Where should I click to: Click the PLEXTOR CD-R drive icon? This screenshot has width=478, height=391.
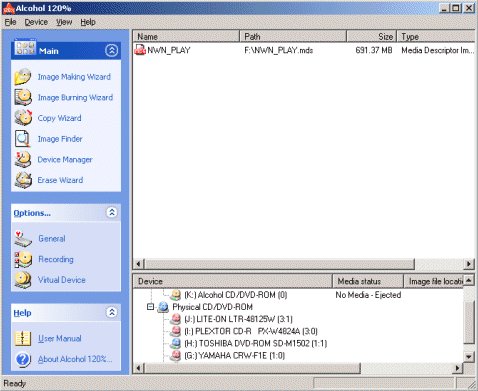[176, 331]
